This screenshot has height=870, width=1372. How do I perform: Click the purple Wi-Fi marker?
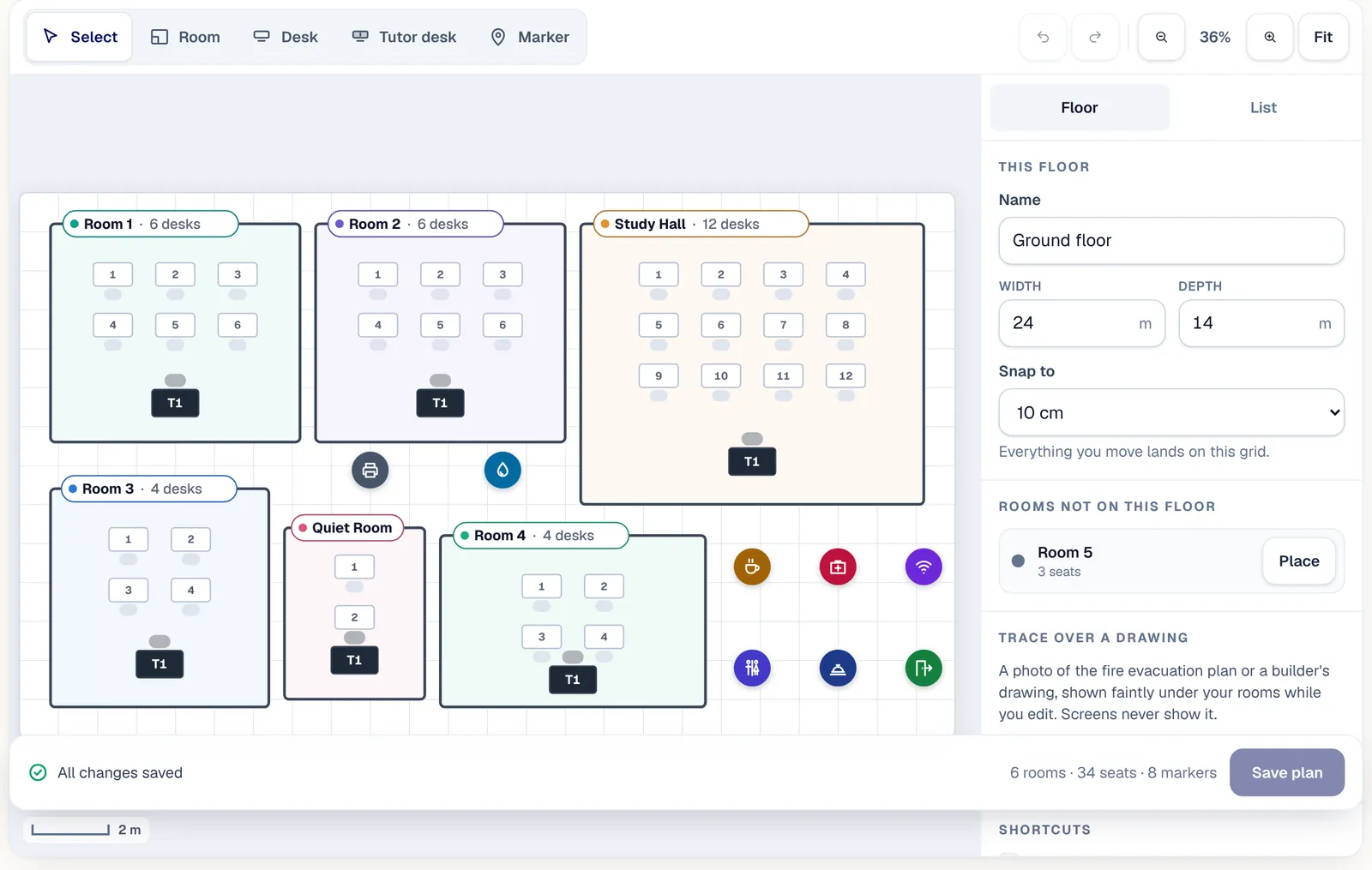tap(924, 567)
